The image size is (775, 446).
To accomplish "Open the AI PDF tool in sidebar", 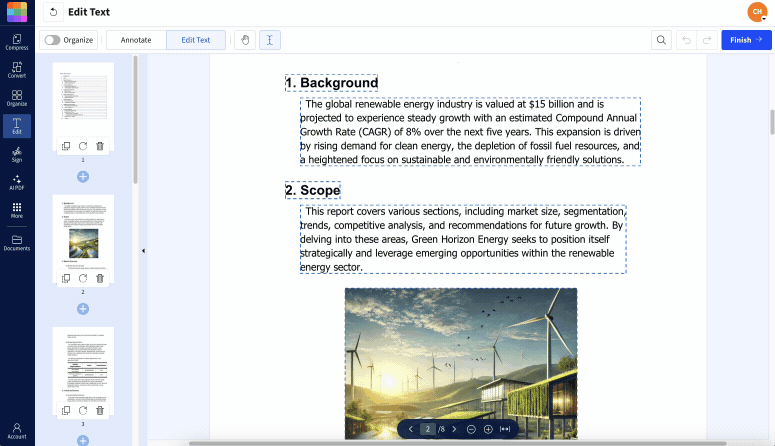I will [x=17, y=182].
